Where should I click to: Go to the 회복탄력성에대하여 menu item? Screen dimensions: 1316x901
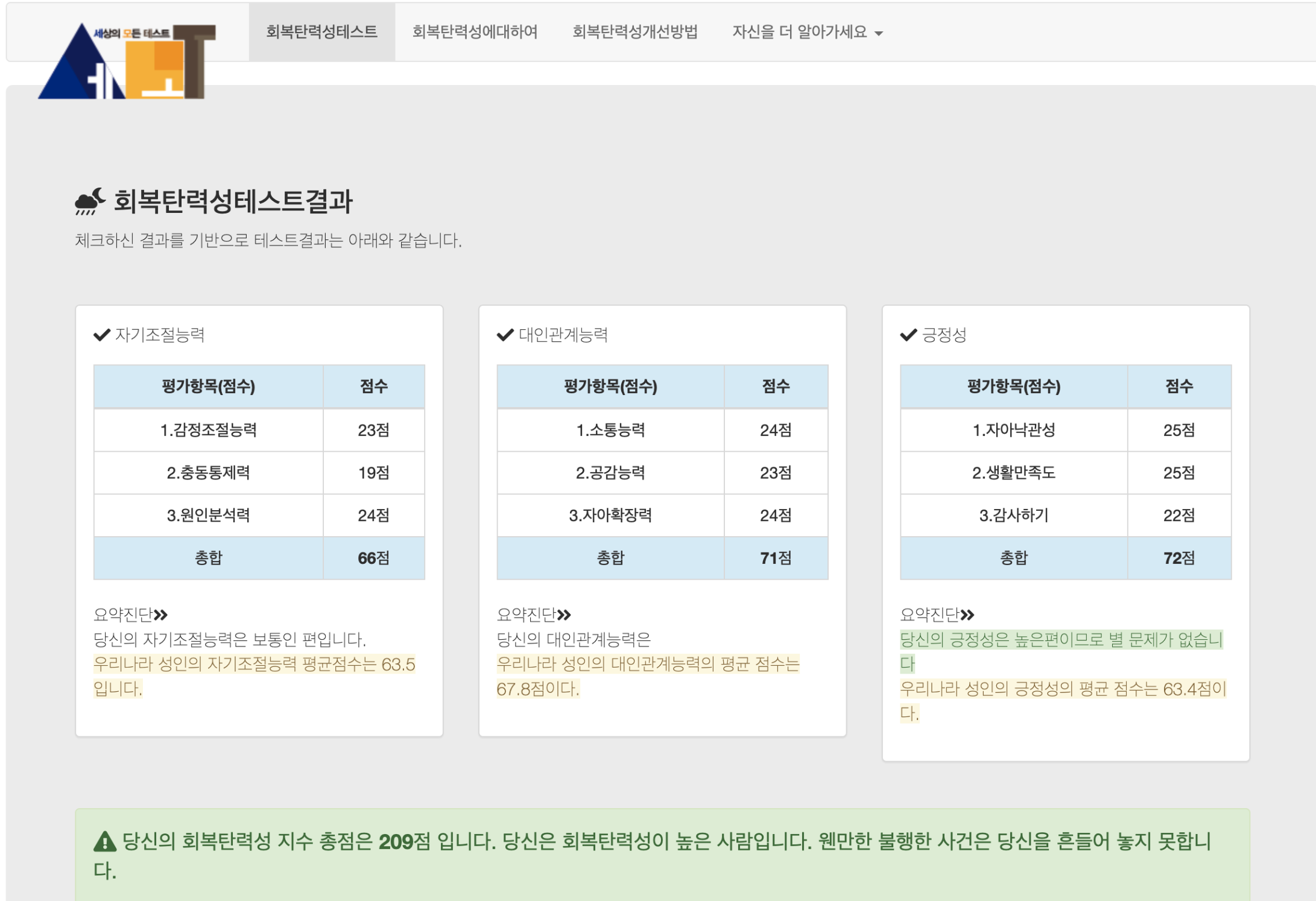[x=475, y=32]
